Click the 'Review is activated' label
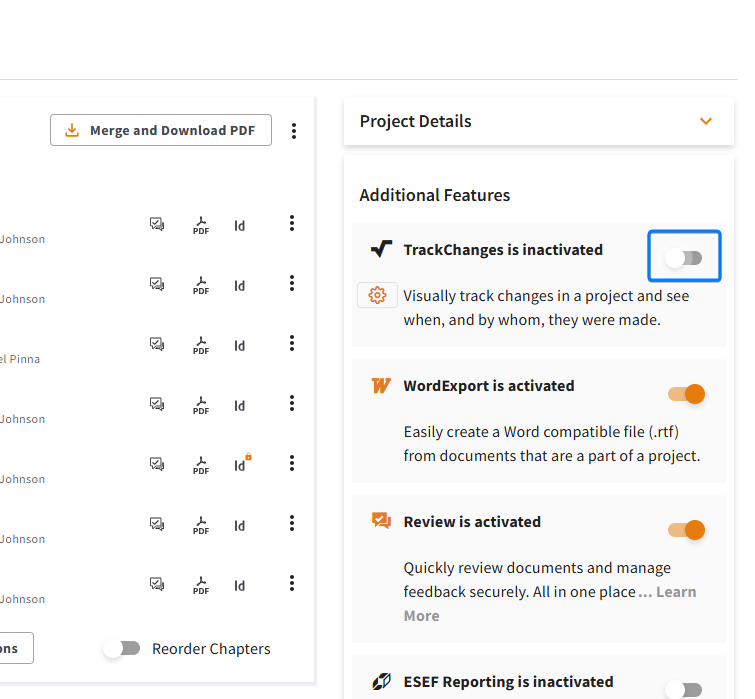 pyautogui.click(x=472, y=522)
